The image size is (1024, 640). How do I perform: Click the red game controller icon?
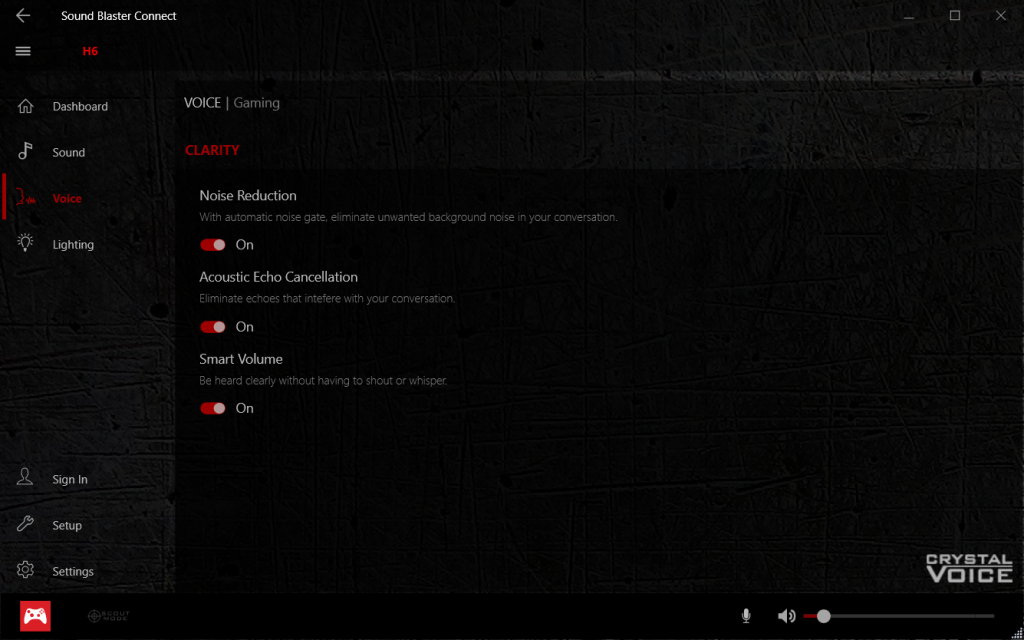[35, 616]
